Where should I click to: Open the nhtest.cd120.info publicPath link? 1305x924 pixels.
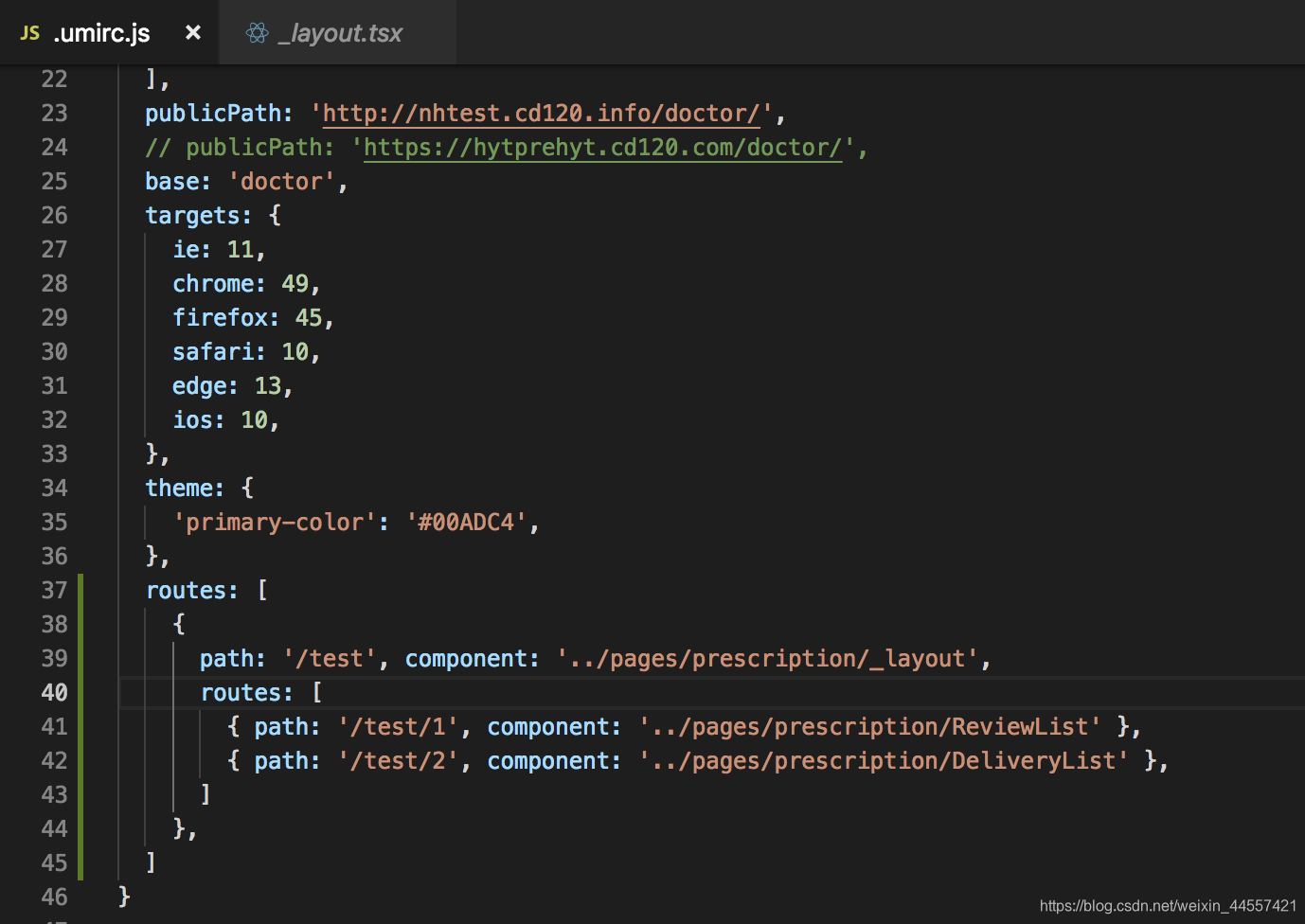point(541,114)
